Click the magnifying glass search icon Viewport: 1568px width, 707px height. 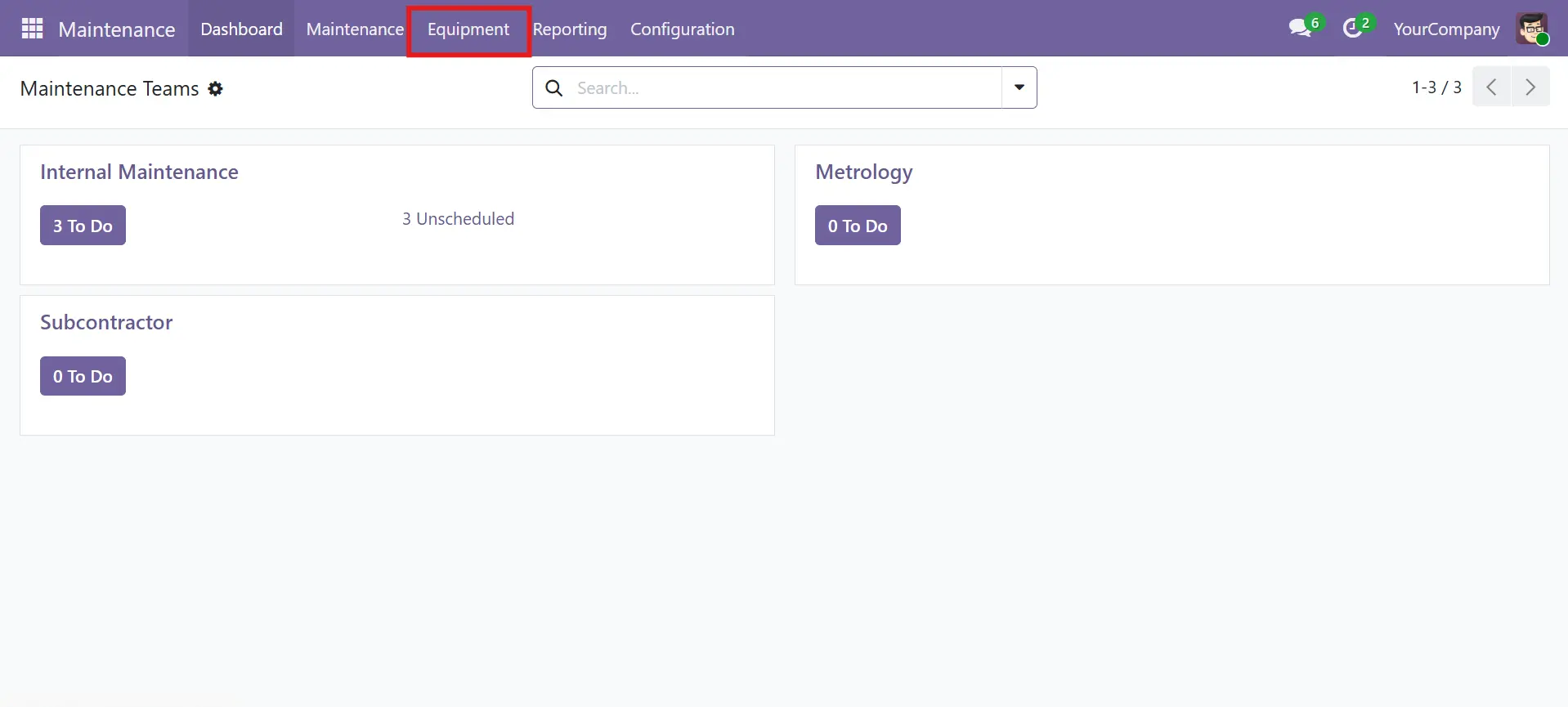point(554,87)
